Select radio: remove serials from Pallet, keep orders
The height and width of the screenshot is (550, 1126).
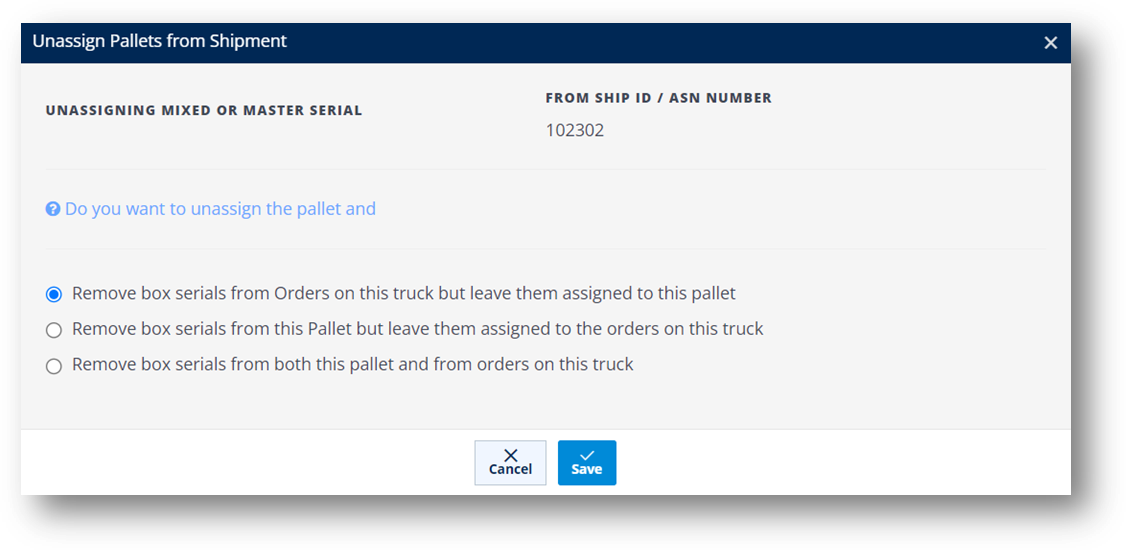(x=54, y=330)
